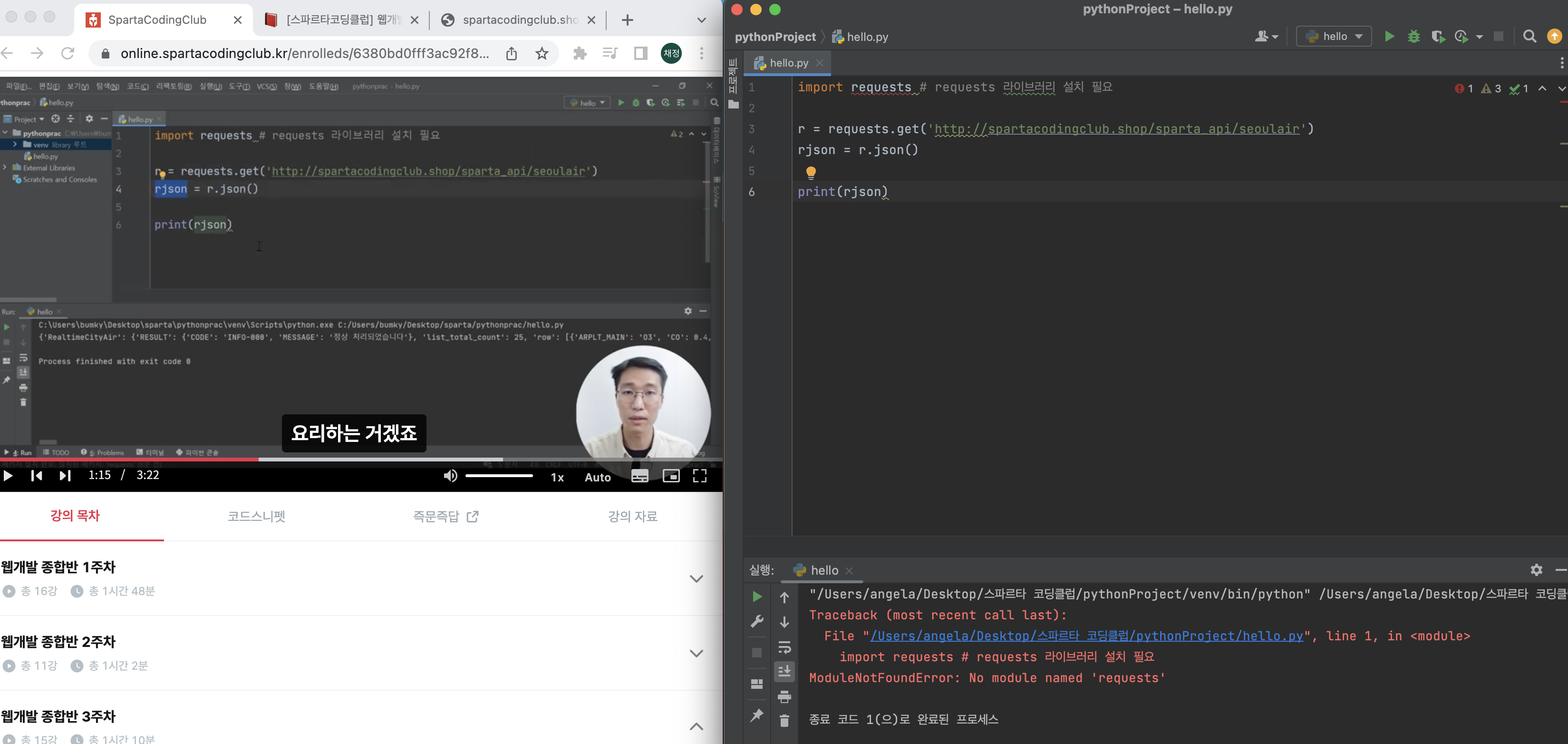Move up the stack trace arrow
Viewport: 1568px width, 744px height.
click(784, 598)
